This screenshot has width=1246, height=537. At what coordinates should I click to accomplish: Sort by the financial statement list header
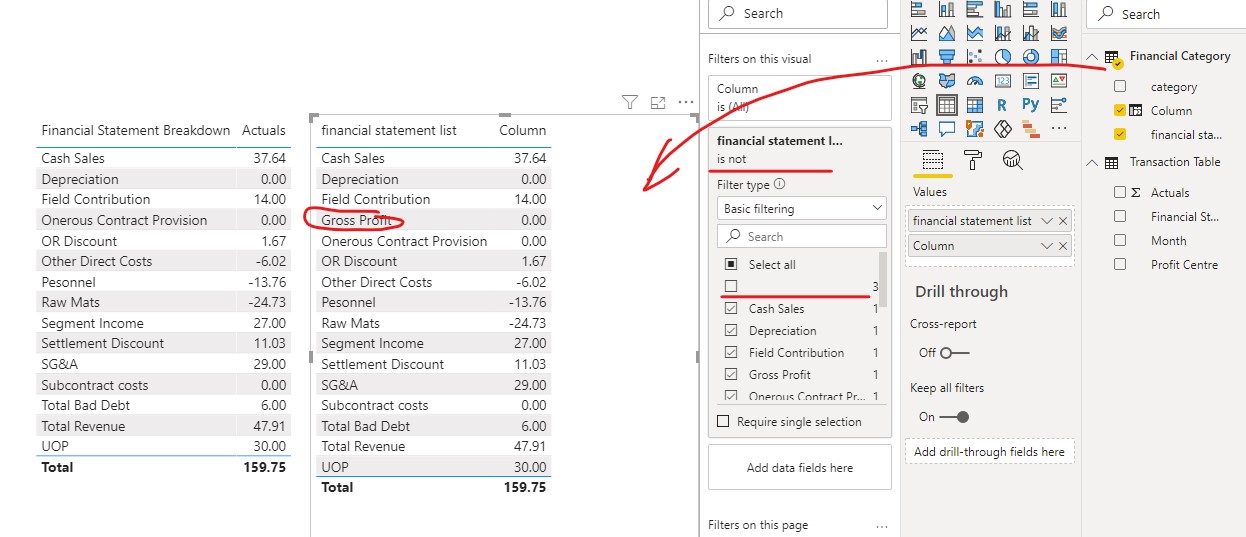click(389, 130)
